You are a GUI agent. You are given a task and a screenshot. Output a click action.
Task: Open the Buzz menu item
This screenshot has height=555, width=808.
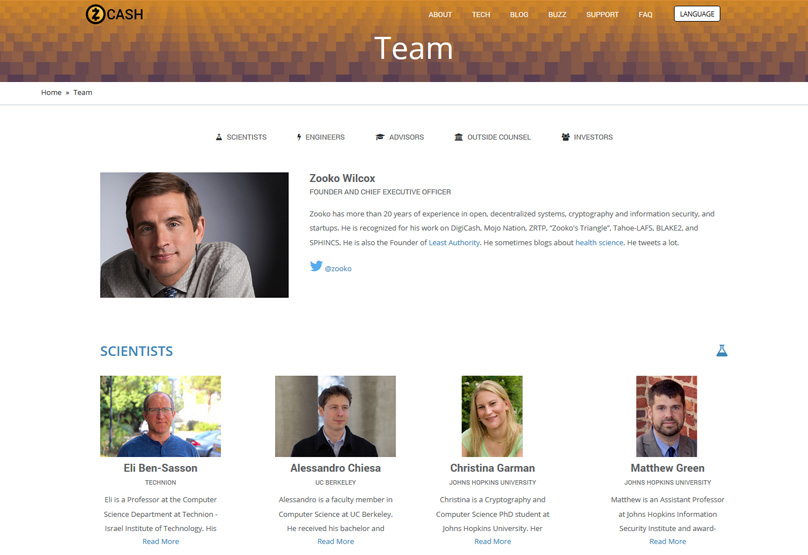point(557,14)
